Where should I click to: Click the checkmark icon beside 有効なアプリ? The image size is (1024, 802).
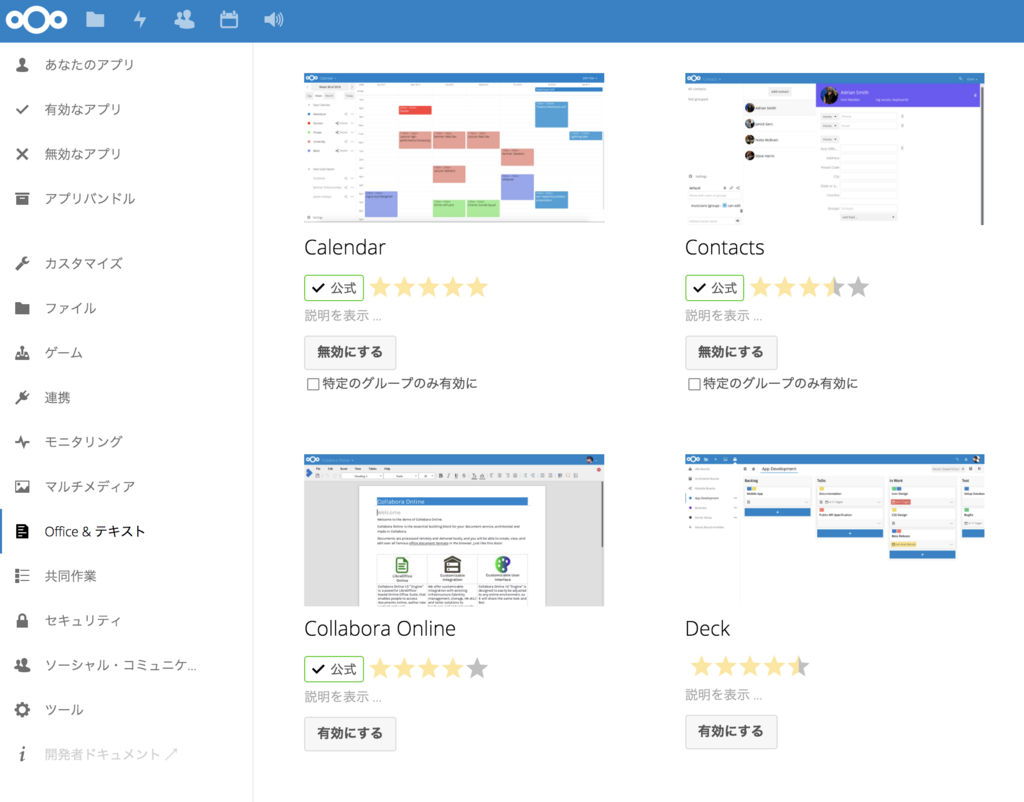coord(22,109)
